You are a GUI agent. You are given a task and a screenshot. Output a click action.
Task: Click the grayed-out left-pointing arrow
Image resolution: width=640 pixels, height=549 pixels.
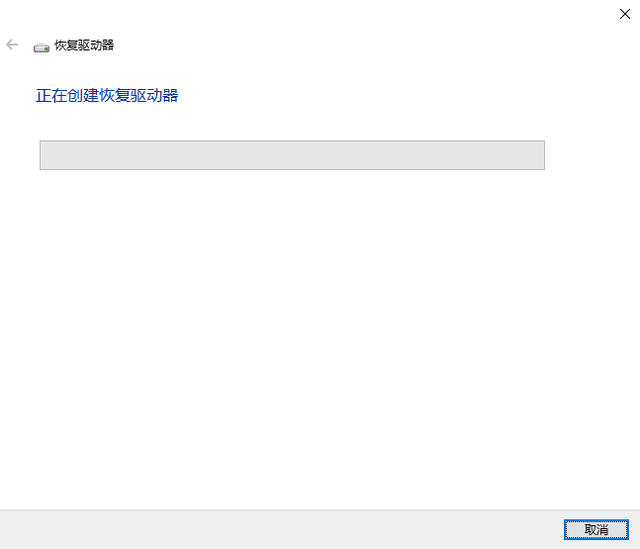coord(12,44)
